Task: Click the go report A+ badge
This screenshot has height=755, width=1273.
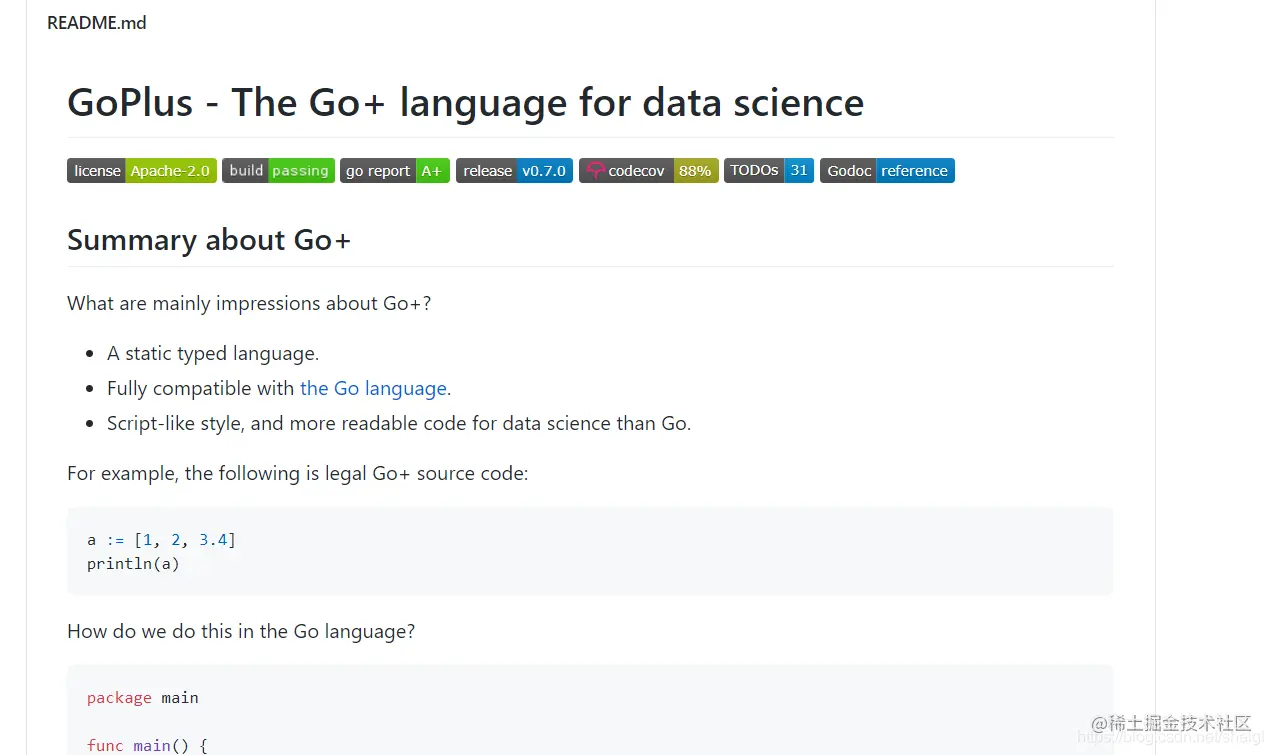Action: (x=395, y=171)
